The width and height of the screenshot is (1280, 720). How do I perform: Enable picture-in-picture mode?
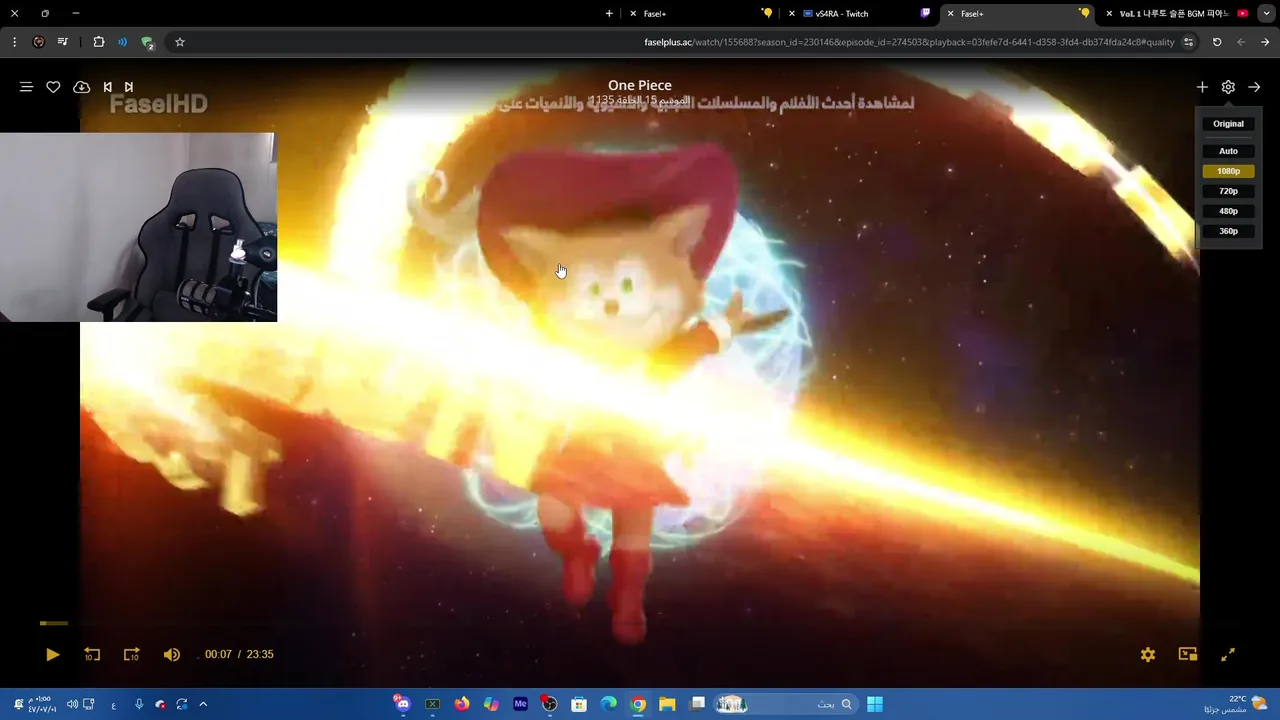tap(1188, 654)
